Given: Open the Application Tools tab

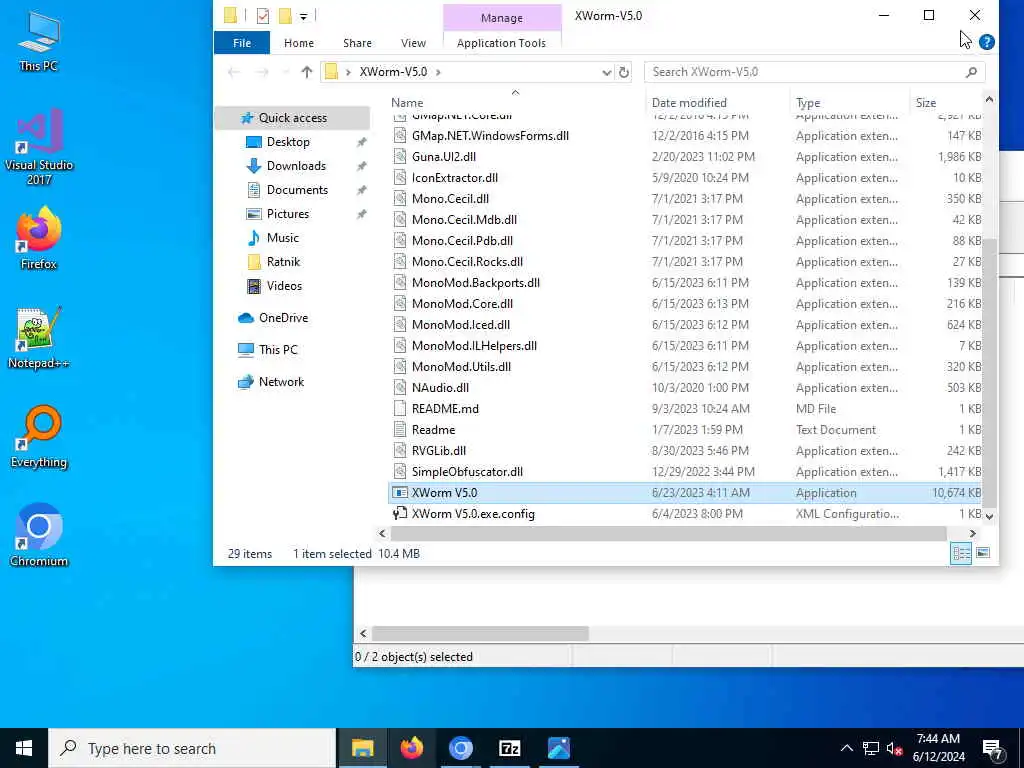Looking at the screenshot, I should [501, 43].
